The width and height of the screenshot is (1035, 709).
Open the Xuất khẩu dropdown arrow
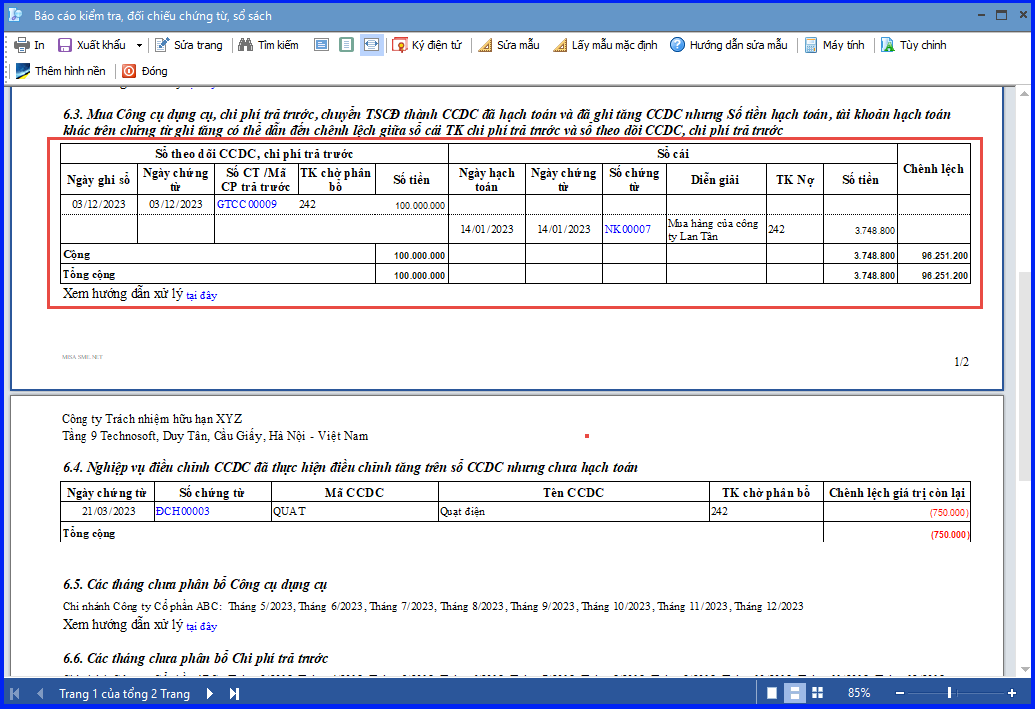coord(139,46)
